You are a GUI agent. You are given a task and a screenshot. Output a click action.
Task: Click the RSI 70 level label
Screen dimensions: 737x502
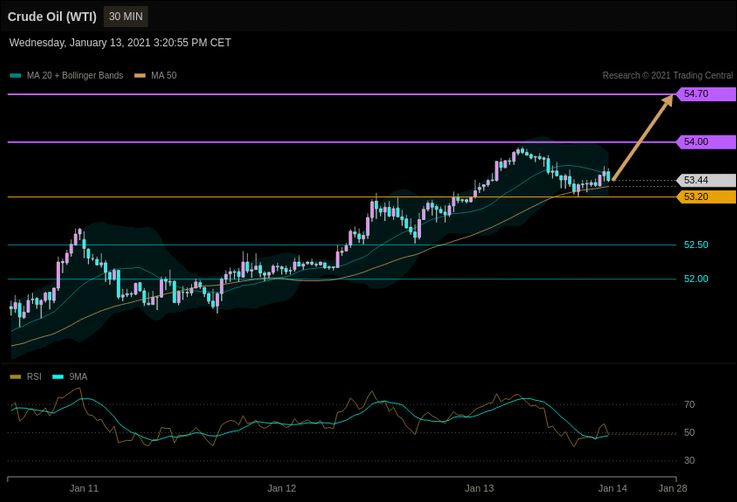(x=689, y=405)
